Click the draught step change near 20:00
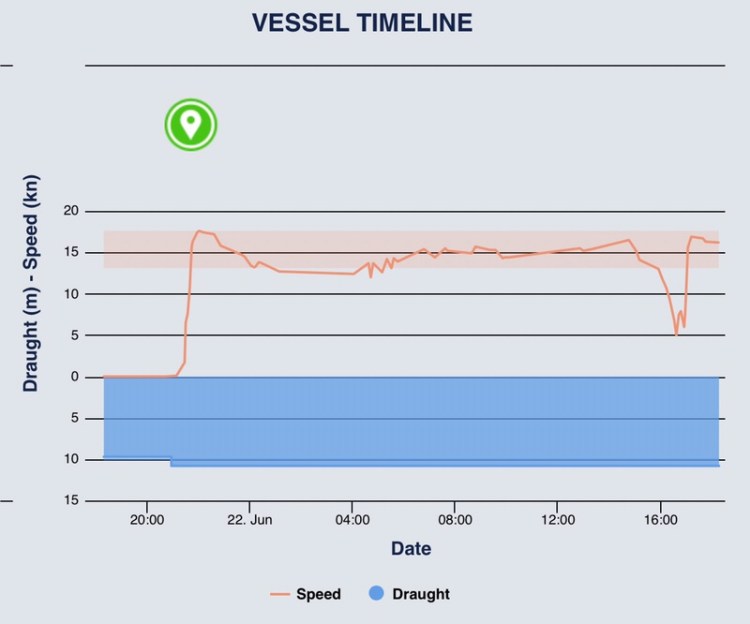 171,461
